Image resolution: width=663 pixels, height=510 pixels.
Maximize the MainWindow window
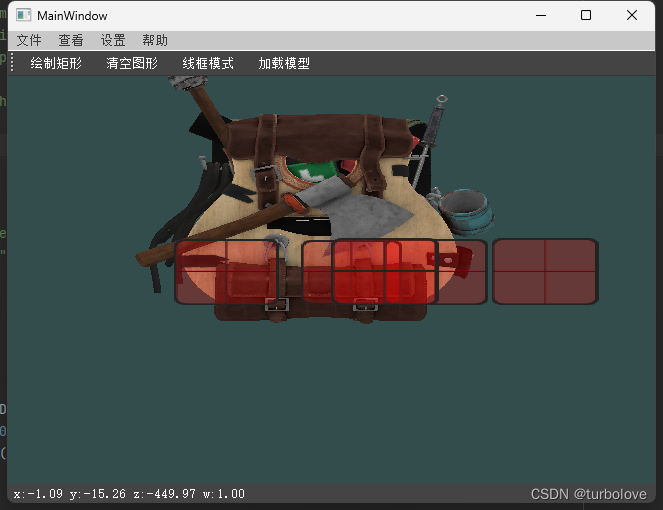[x=586, y=16]
